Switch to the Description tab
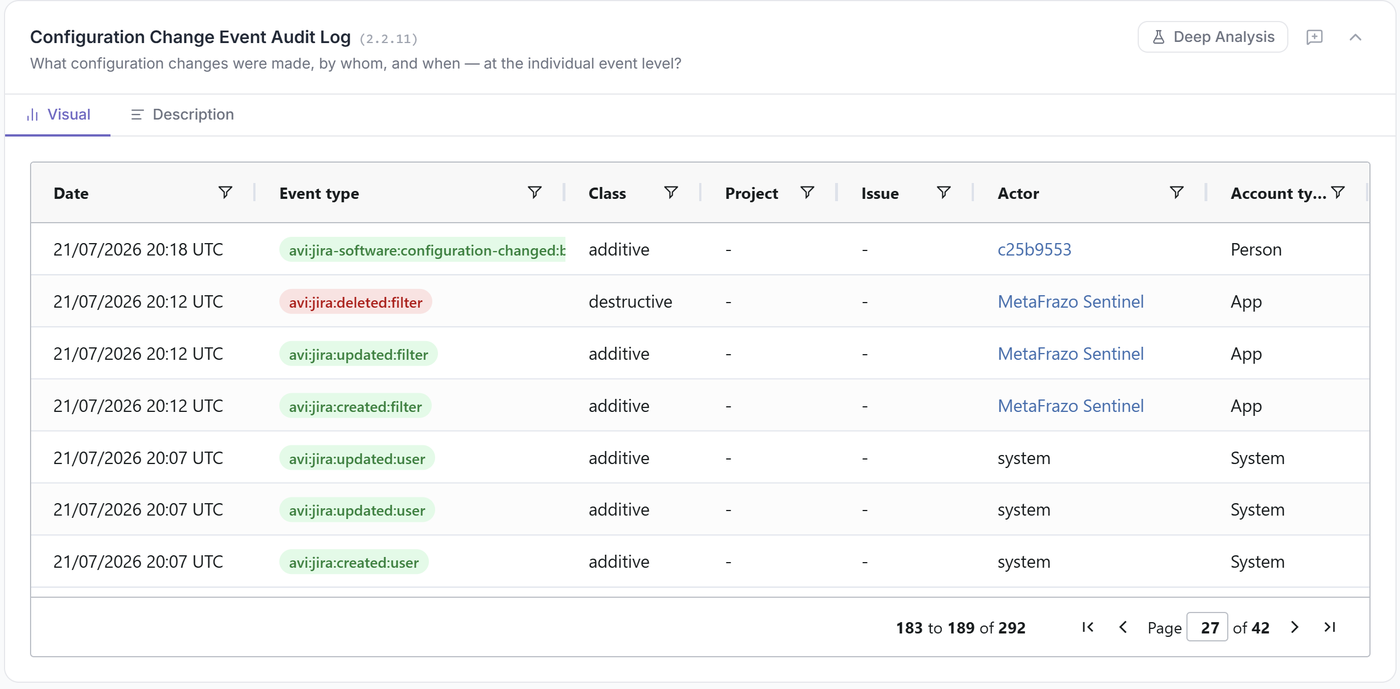This screenshot has height=689, width=1400. (182, 114)
